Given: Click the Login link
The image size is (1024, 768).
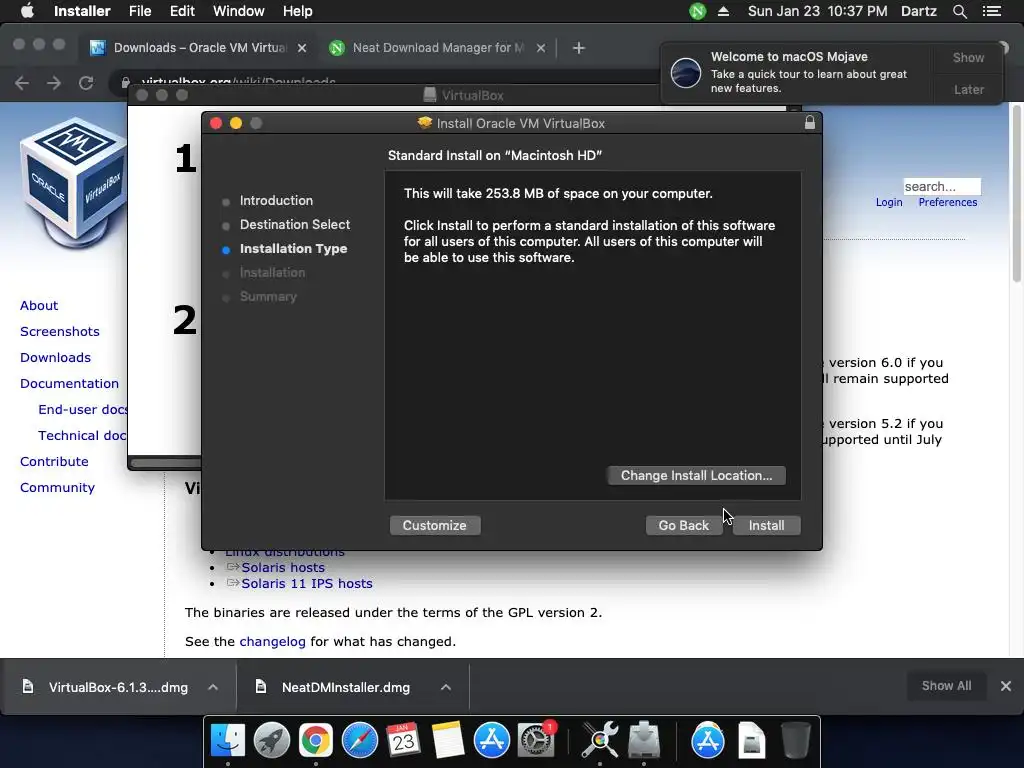Looking at the screenshot, I should point(889,202).
